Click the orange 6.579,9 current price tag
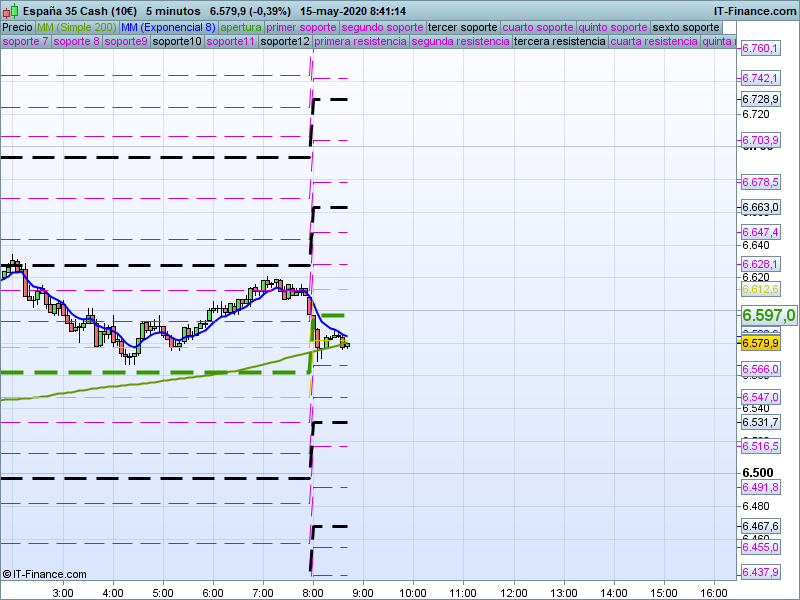 point(760,344)
